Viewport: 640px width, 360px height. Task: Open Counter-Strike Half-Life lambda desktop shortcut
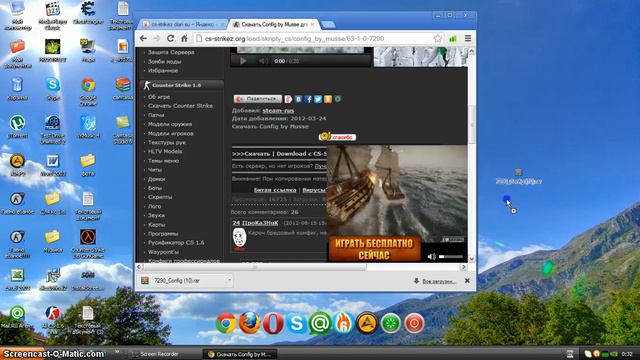(88, 244)
